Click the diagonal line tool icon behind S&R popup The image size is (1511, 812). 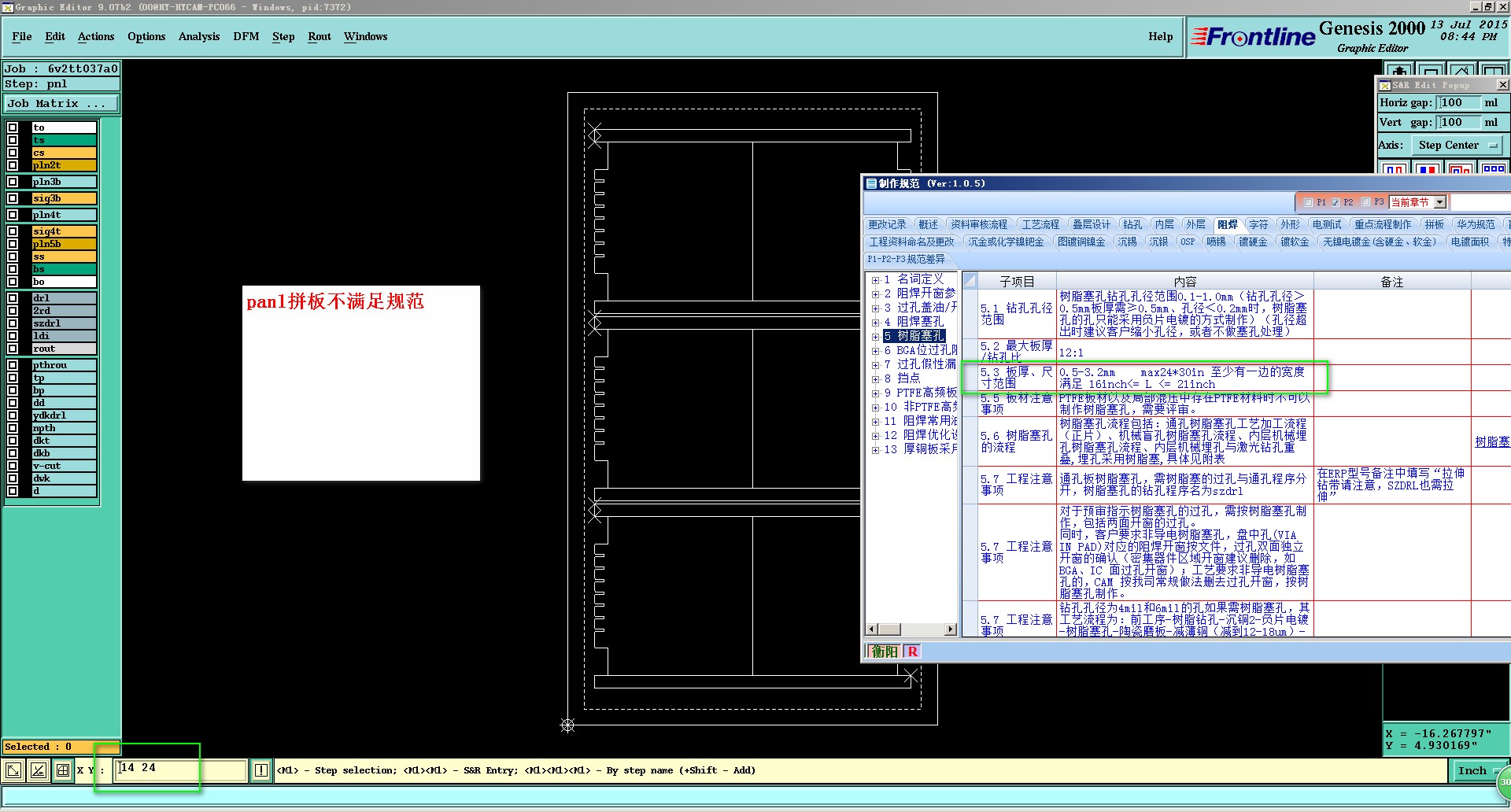(1462, 70)
